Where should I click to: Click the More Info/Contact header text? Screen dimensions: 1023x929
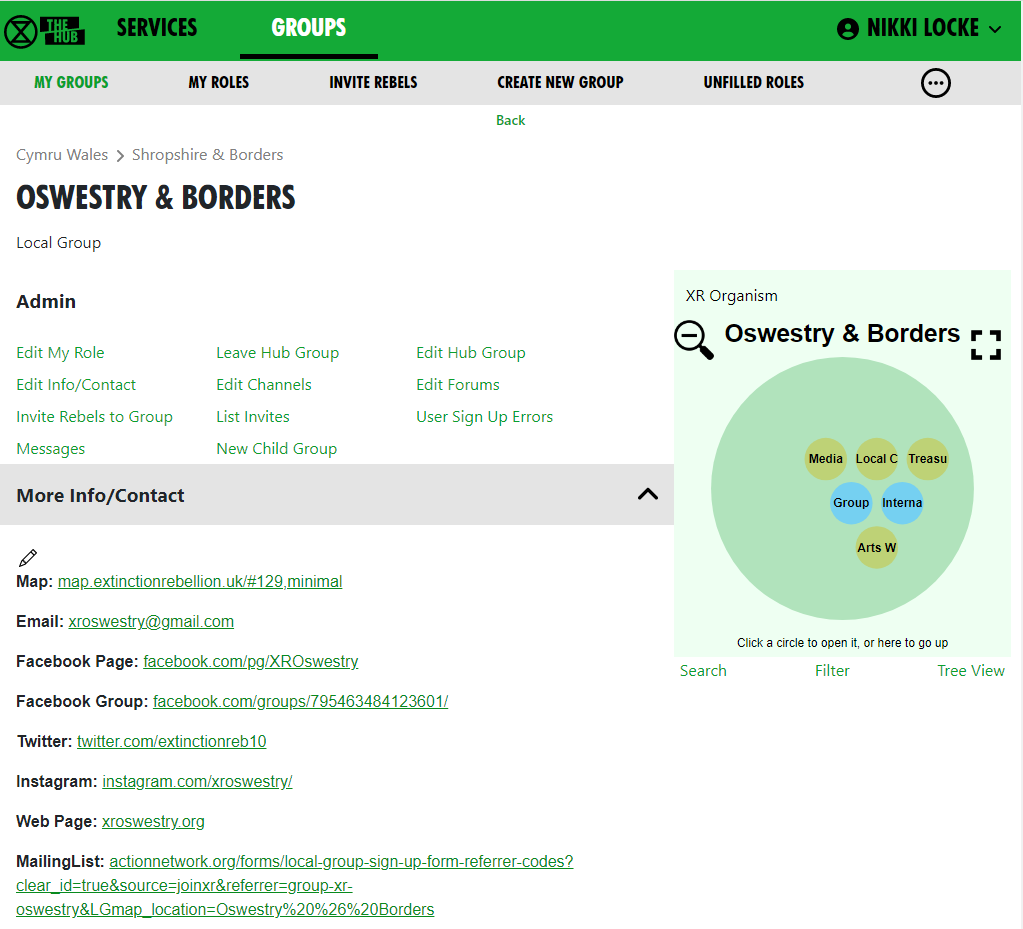click(x=100, y=495)
